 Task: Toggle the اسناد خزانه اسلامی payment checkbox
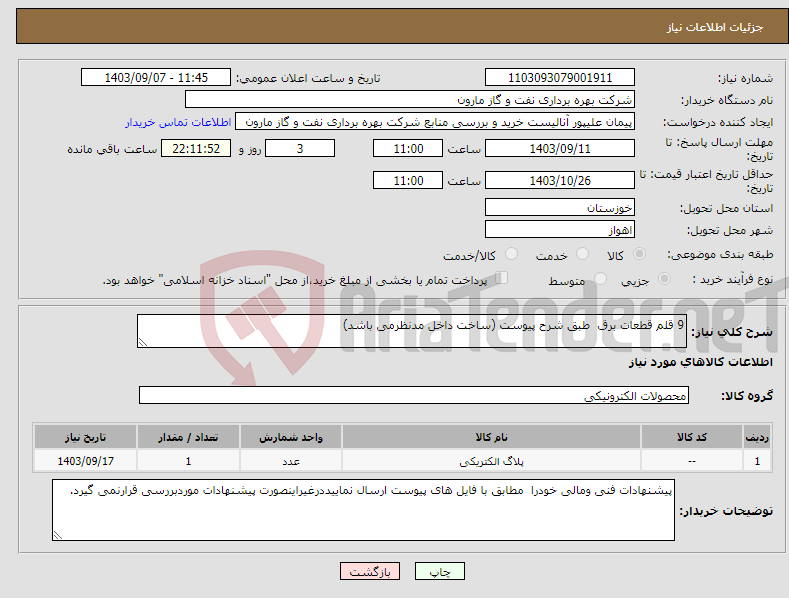[x=502, y=278]
